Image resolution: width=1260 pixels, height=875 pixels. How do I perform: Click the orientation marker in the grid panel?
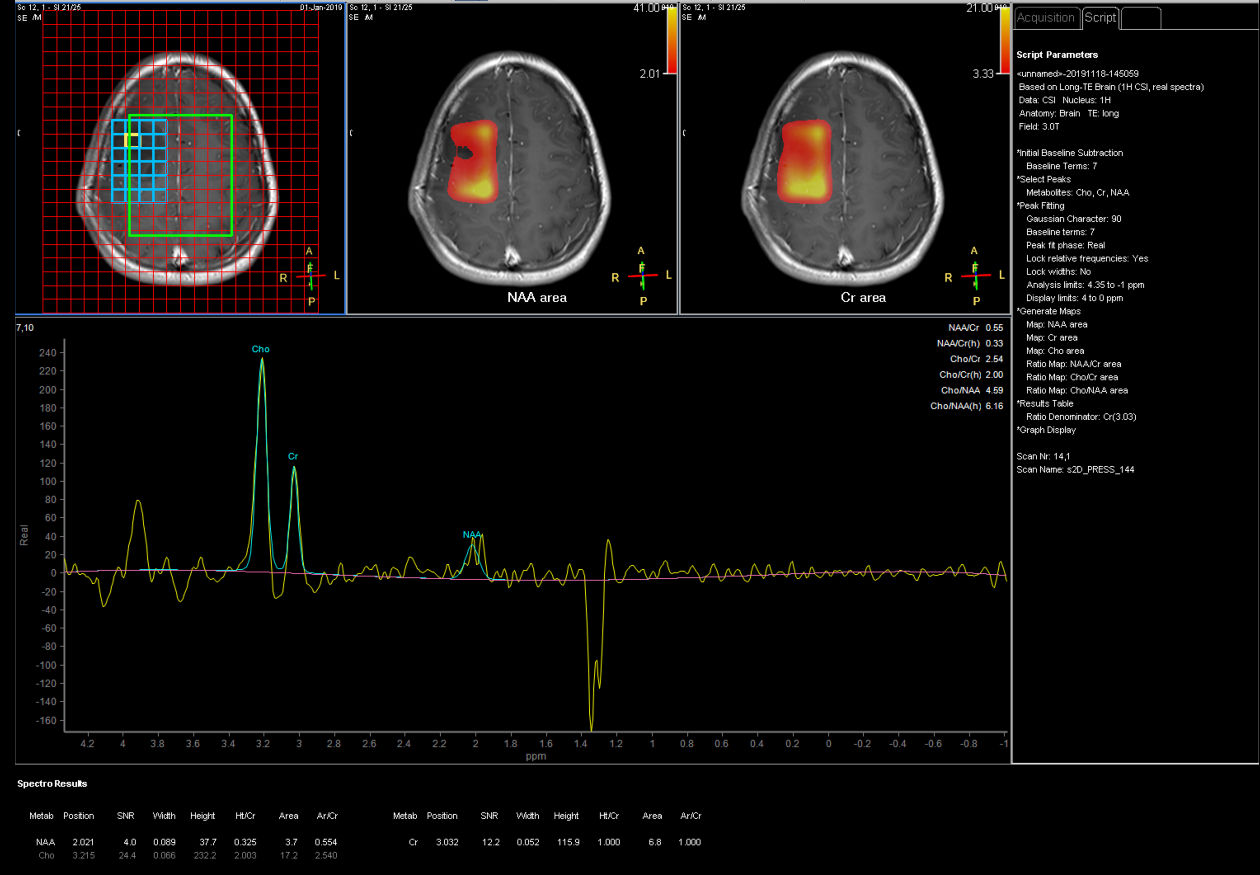point(310,275)
